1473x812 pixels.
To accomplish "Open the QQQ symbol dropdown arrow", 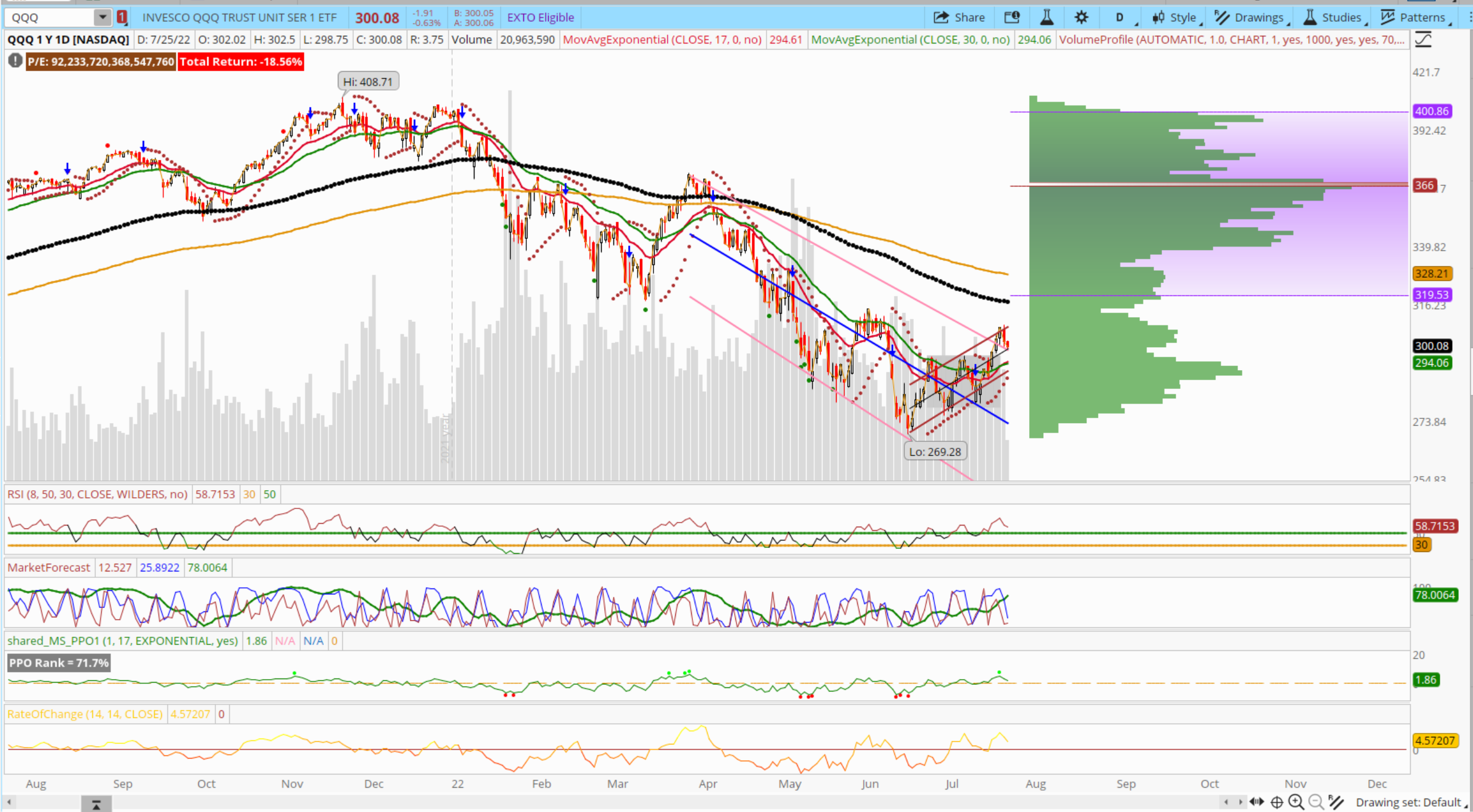I will coord(102,17).
